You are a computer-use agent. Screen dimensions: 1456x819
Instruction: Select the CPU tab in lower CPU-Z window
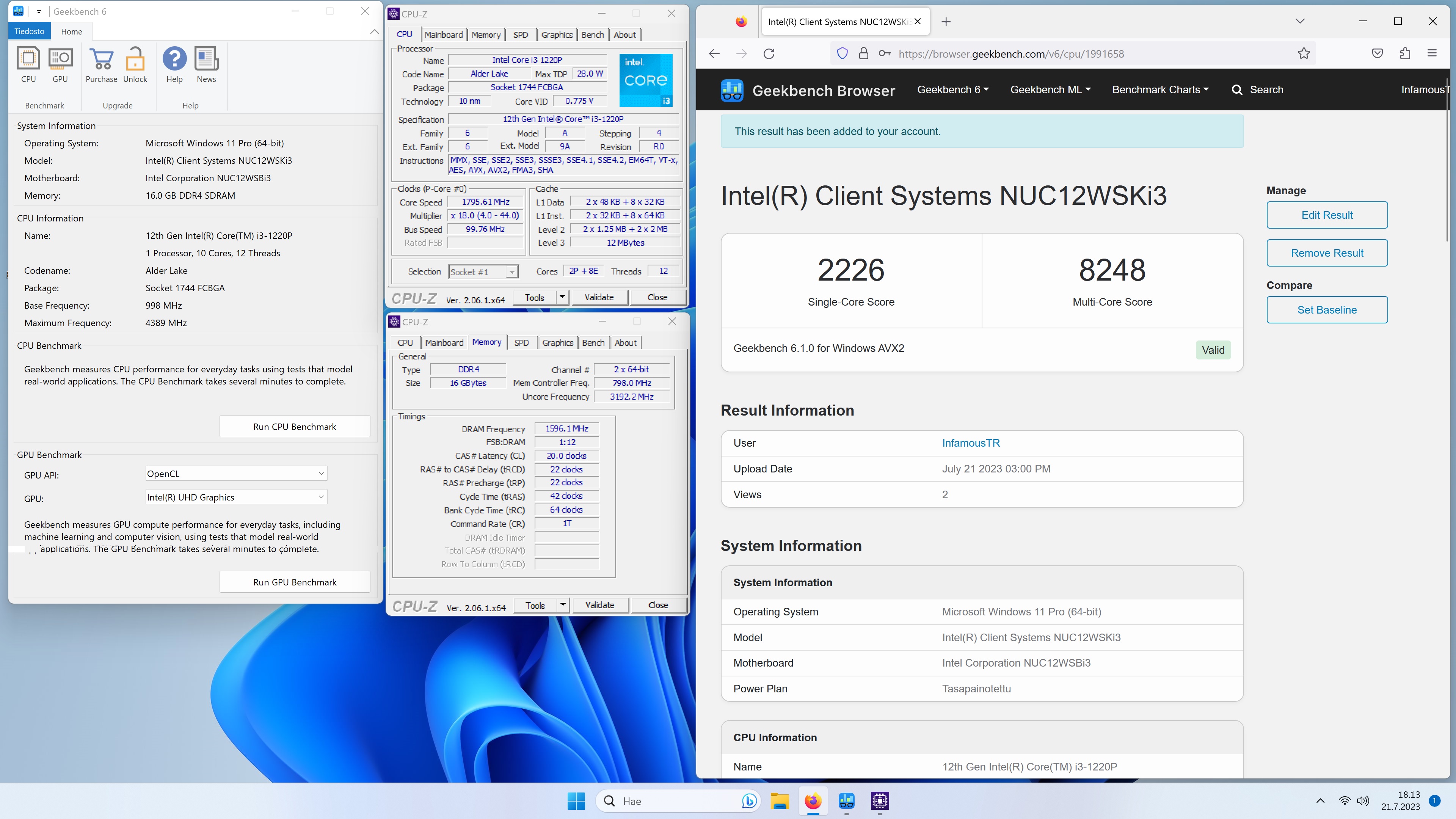coord(405,342)
